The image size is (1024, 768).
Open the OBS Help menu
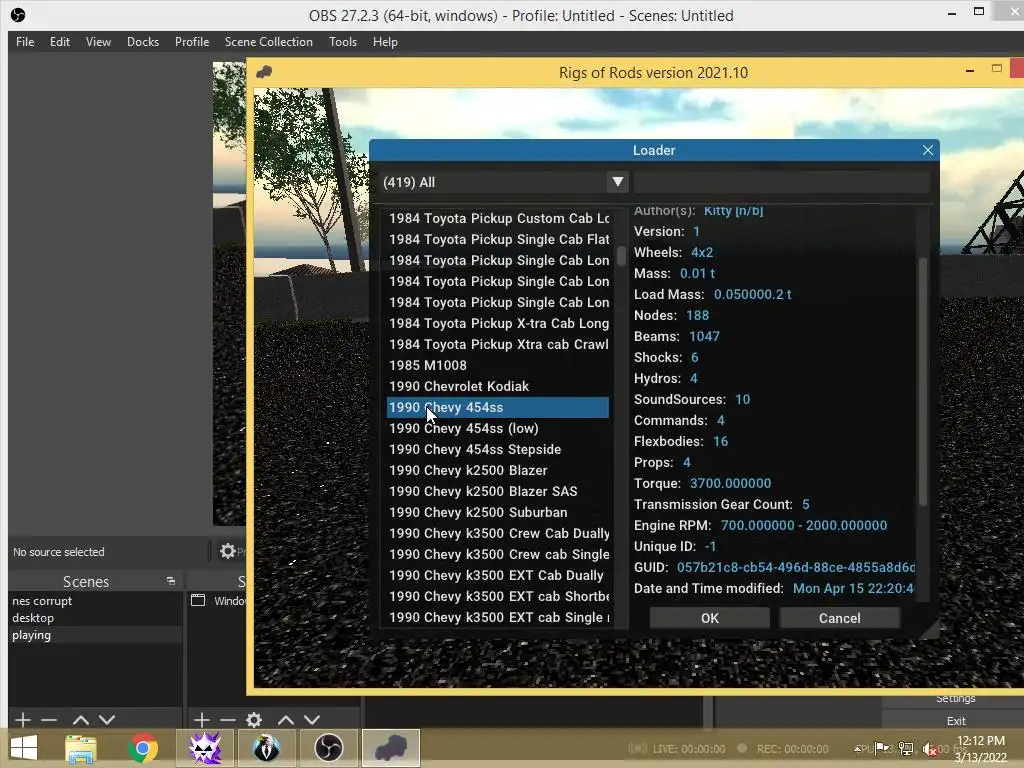[x=385, y=42]
